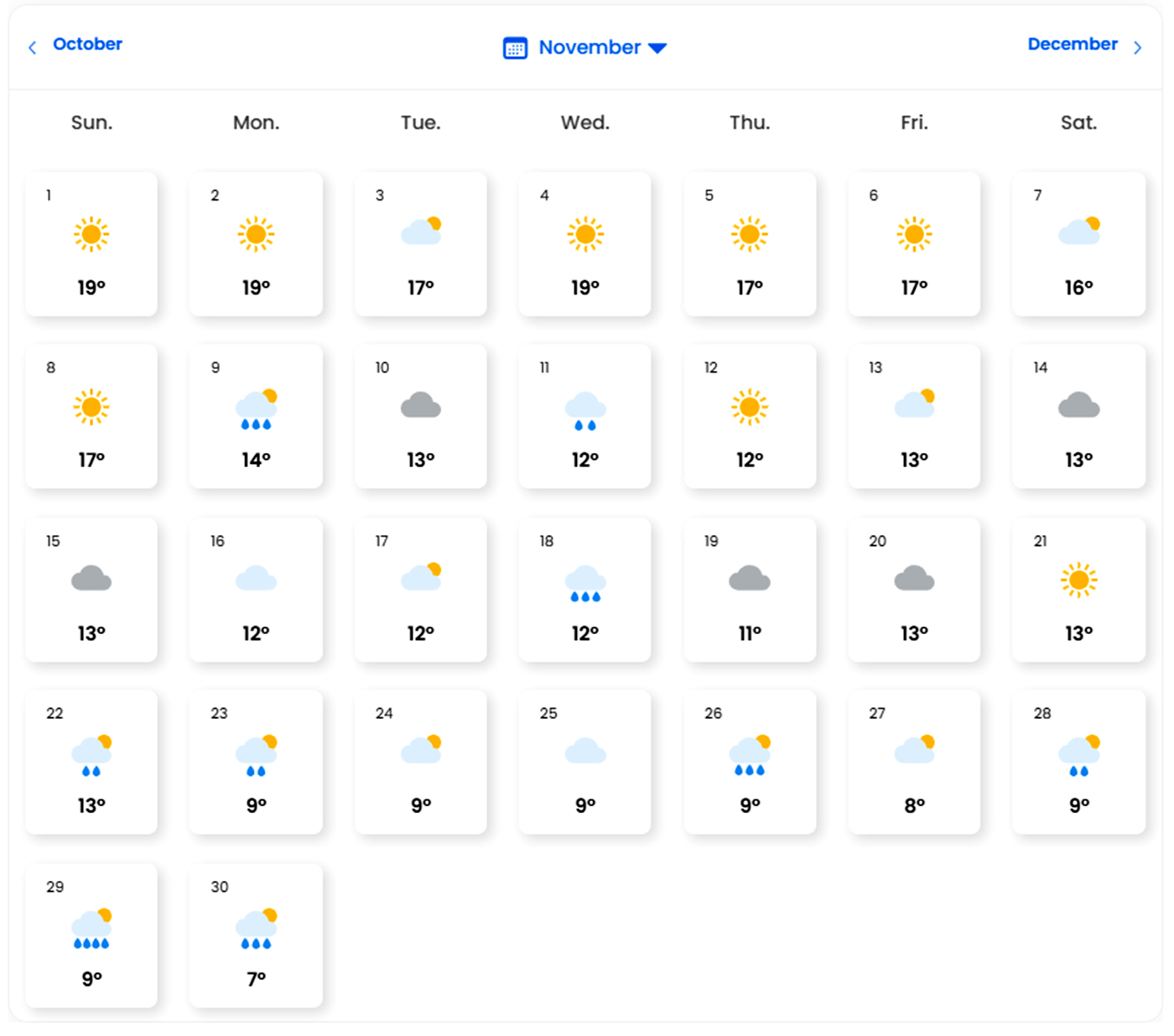Click the rainy cloud icon on November 18
The image size is (1174, 1036).
coord(585,584)
